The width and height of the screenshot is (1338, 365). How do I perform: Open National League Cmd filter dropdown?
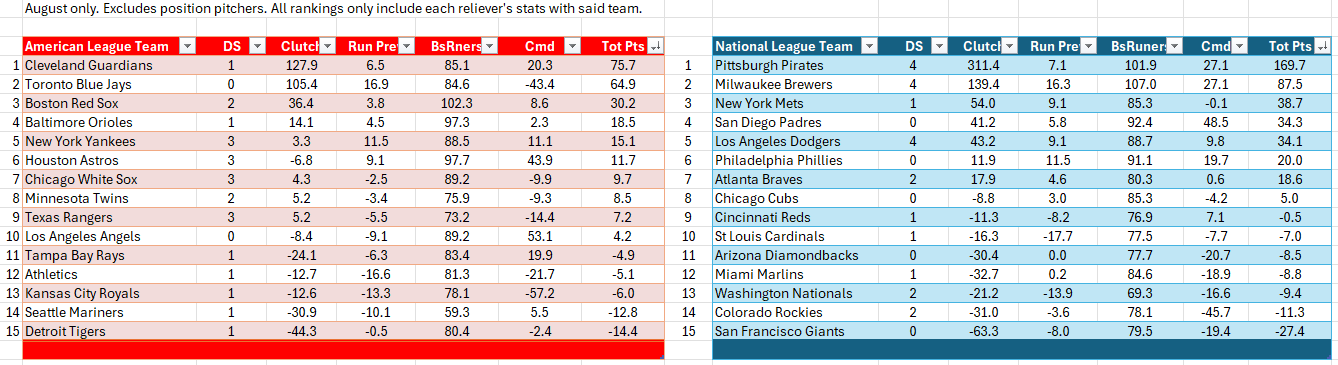1239,46
